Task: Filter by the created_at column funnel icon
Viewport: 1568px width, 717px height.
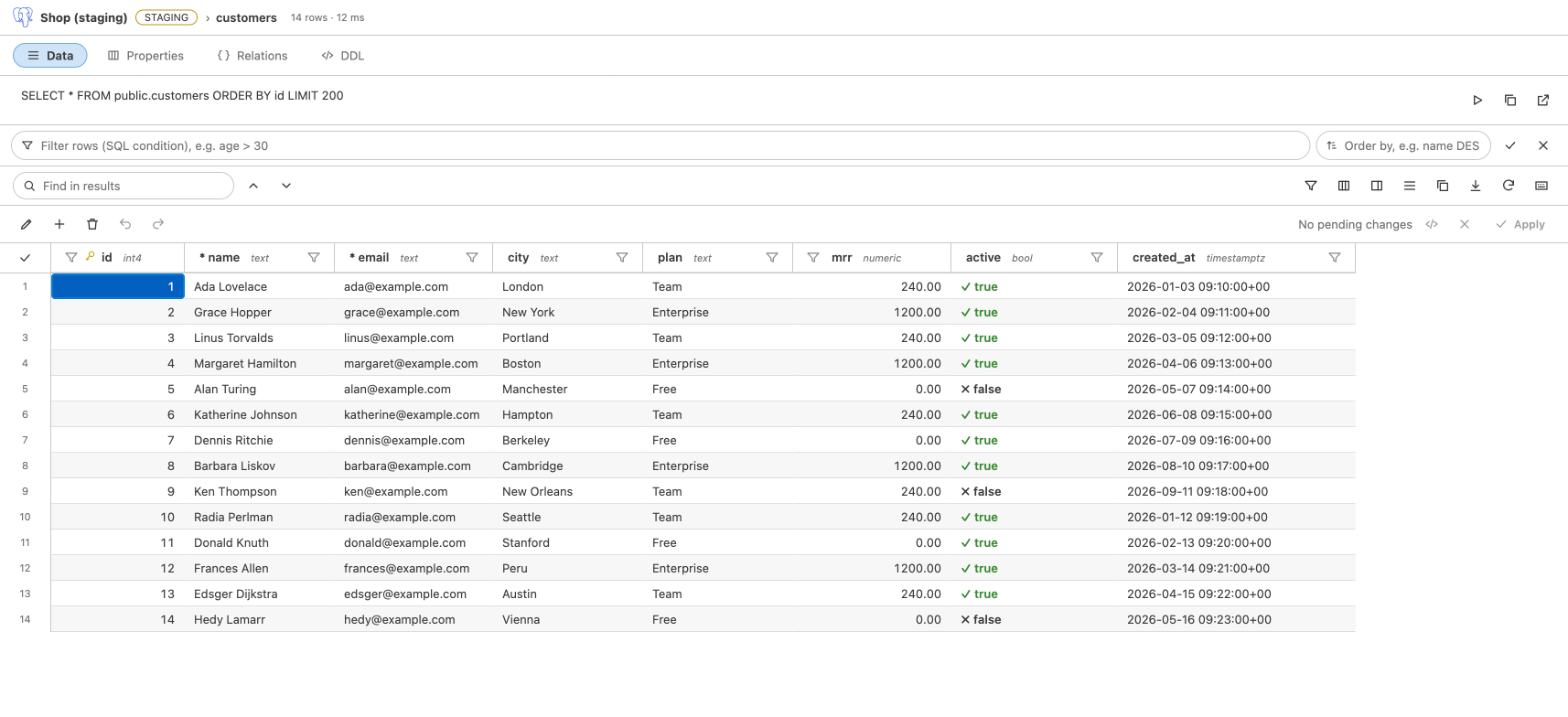Action: (x=1334, y=258)
